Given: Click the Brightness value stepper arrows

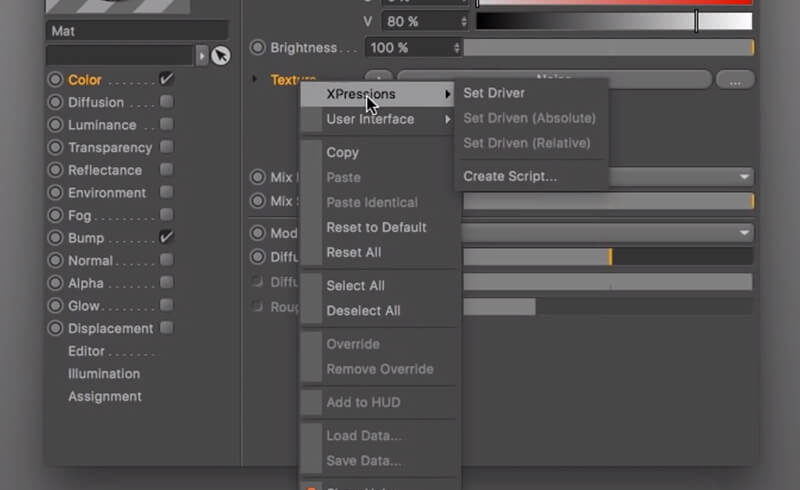Looking at the screenshot, I should coord(457,47).
